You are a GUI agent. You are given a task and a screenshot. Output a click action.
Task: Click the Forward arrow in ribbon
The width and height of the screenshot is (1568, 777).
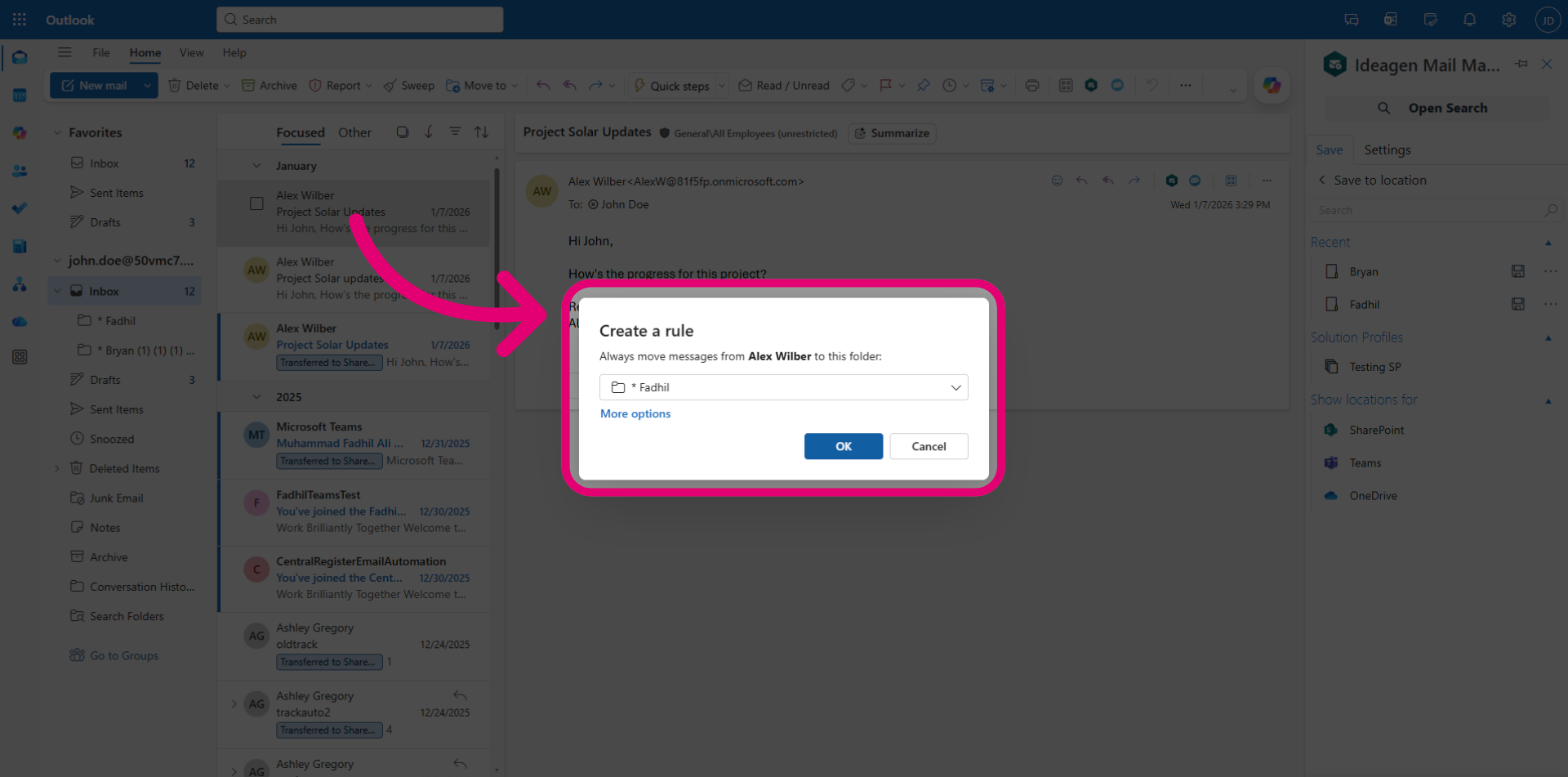[595, 85]
